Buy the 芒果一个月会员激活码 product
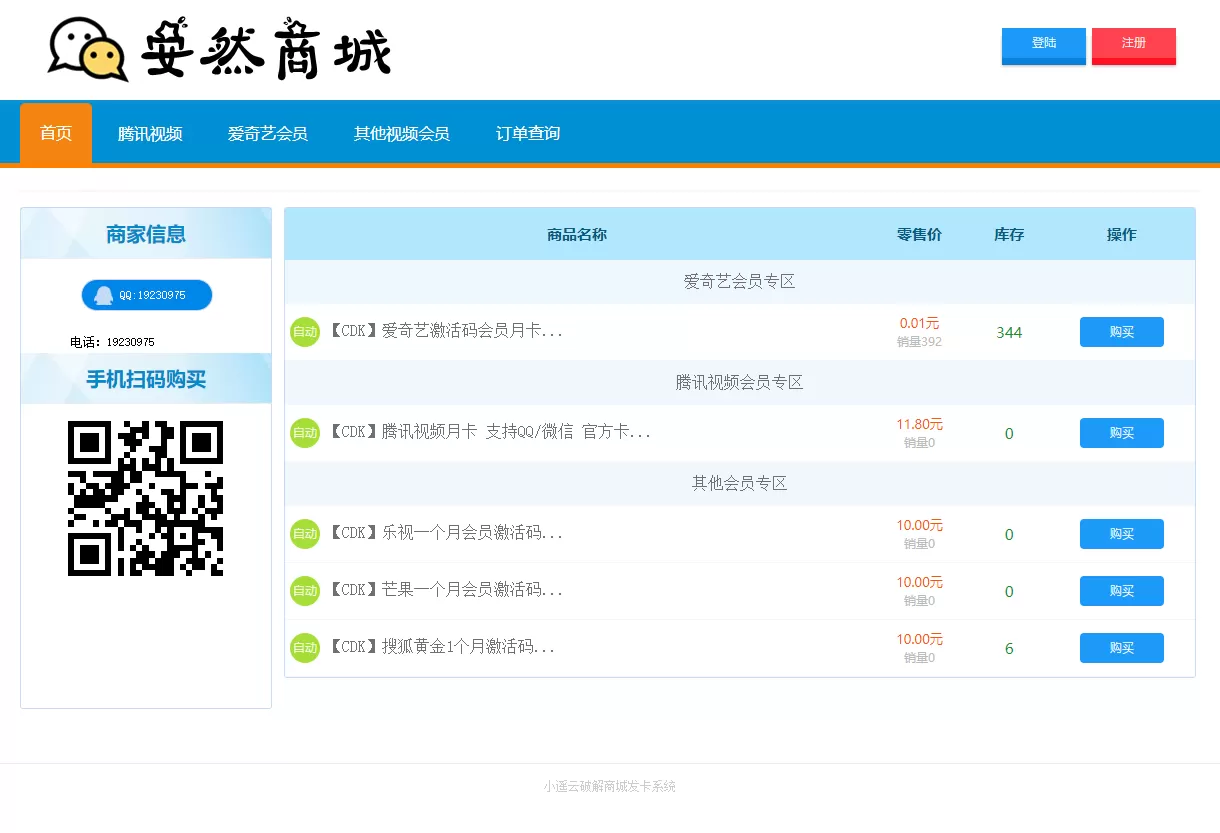The height and width of the screenshot is (833, 1220). pos(1122,591)
